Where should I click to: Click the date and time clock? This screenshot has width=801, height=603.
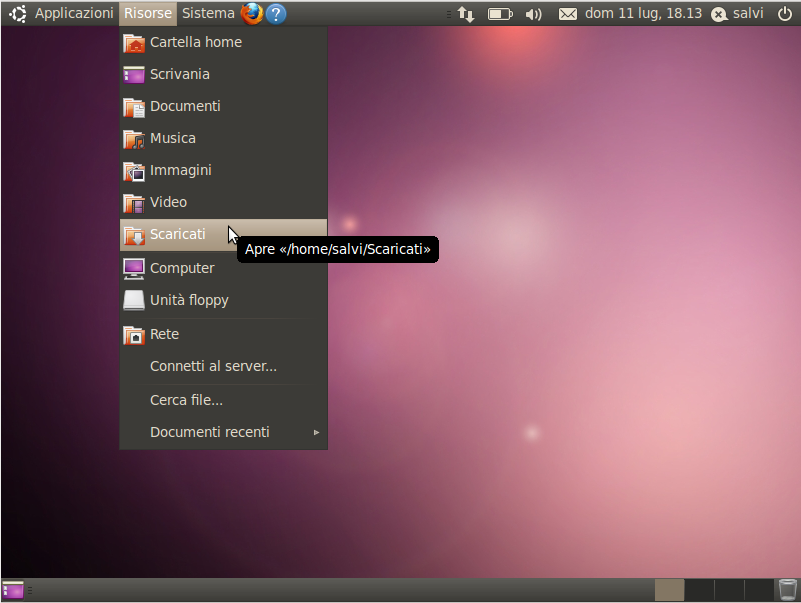[643, 13]
